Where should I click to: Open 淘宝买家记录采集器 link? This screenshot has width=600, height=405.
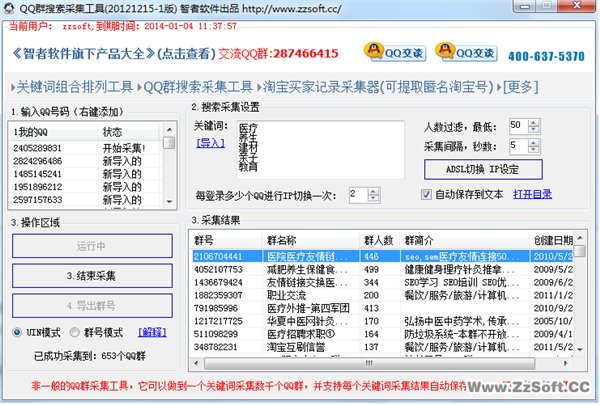pos(378,87)
